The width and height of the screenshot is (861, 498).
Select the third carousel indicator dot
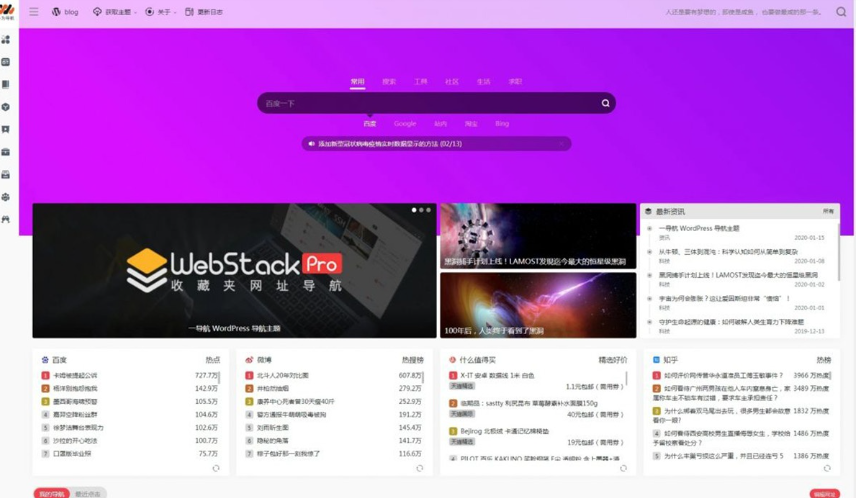pyautogui.click(x=428, y=210)
